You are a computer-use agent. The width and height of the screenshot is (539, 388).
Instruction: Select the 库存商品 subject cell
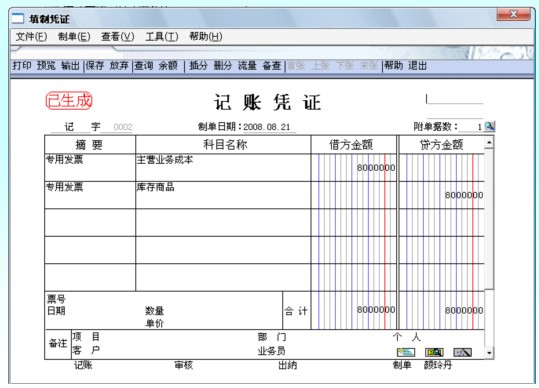(223, 195)
